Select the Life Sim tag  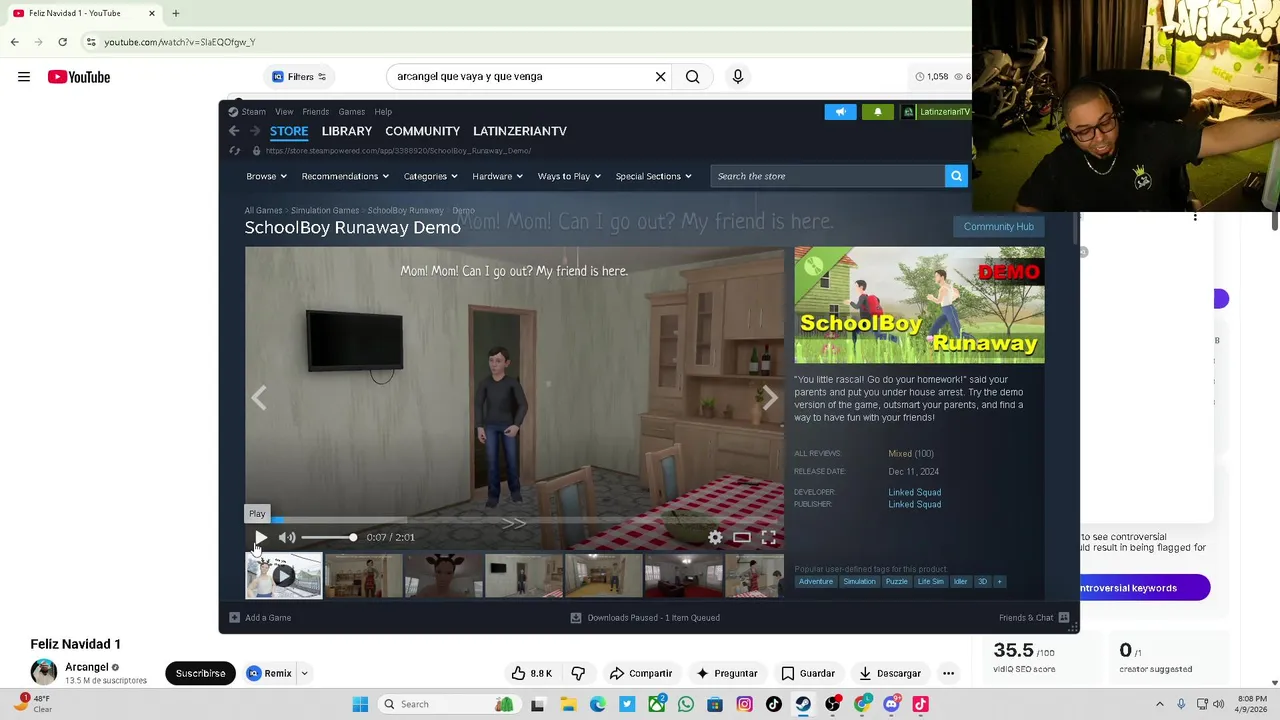pyautogui.click(x=930, y=582)
